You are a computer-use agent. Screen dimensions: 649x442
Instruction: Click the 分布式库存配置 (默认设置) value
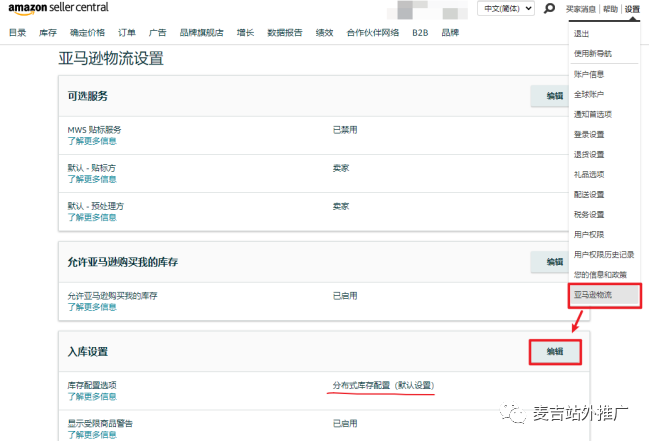tap(383, 385)
